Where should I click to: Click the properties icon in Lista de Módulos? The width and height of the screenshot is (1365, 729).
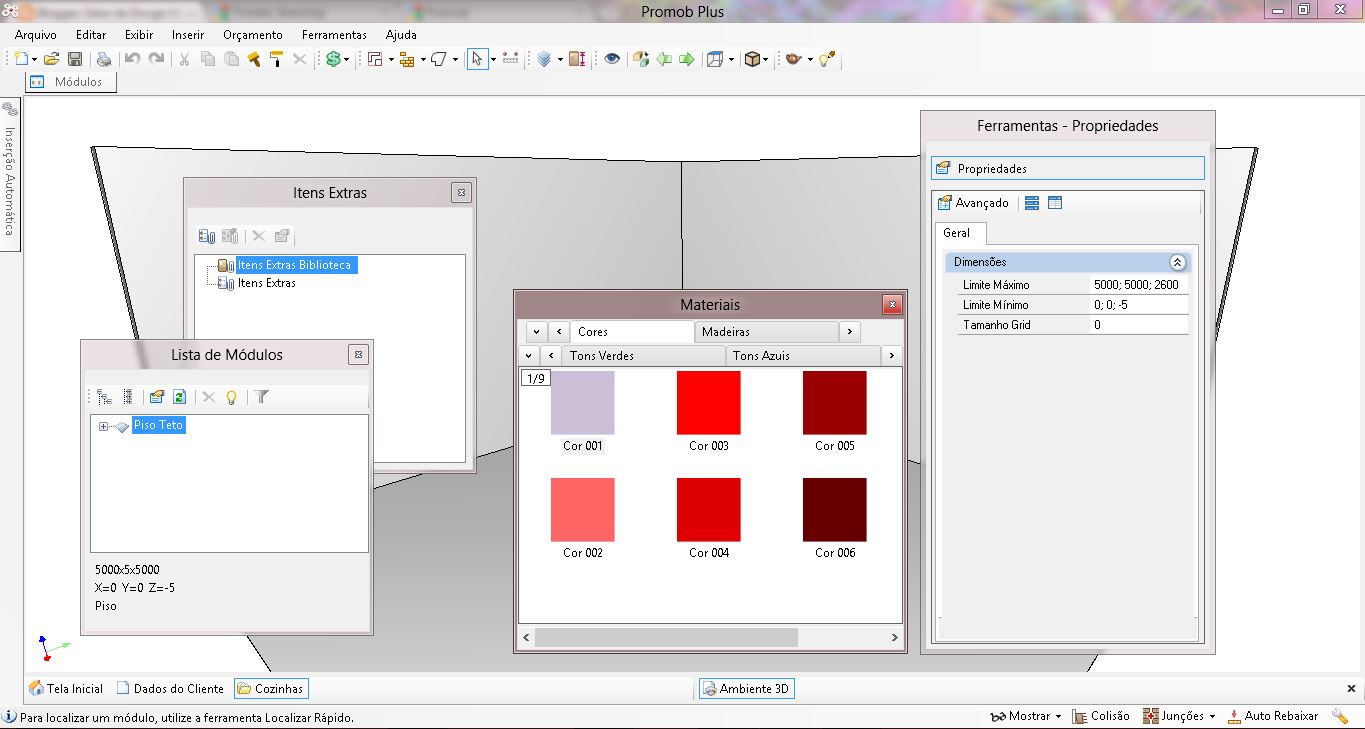tap(156, 397)
